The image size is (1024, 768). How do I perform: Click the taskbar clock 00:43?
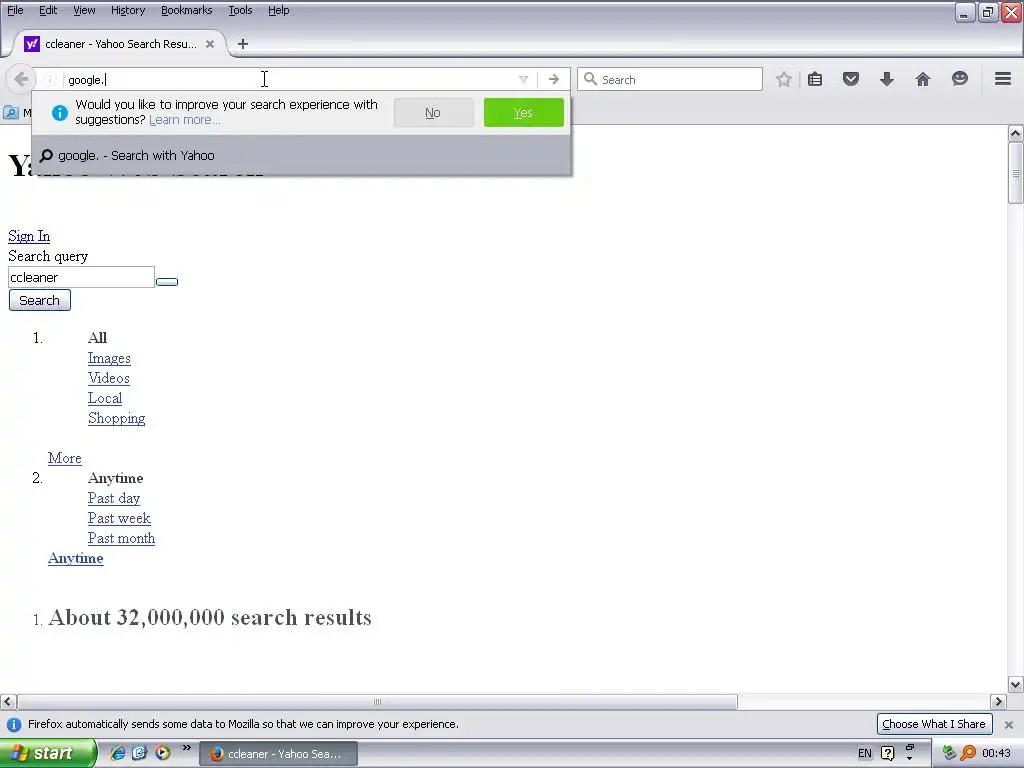point(996,754)
